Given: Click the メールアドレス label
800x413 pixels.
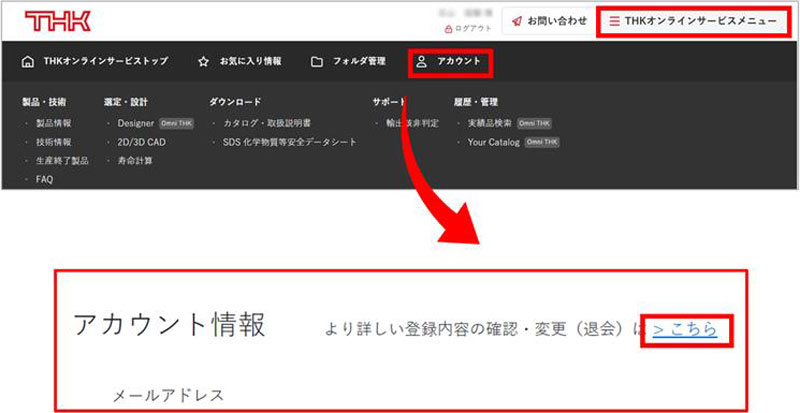Looking at the screenshot, I should click(168, 395).
